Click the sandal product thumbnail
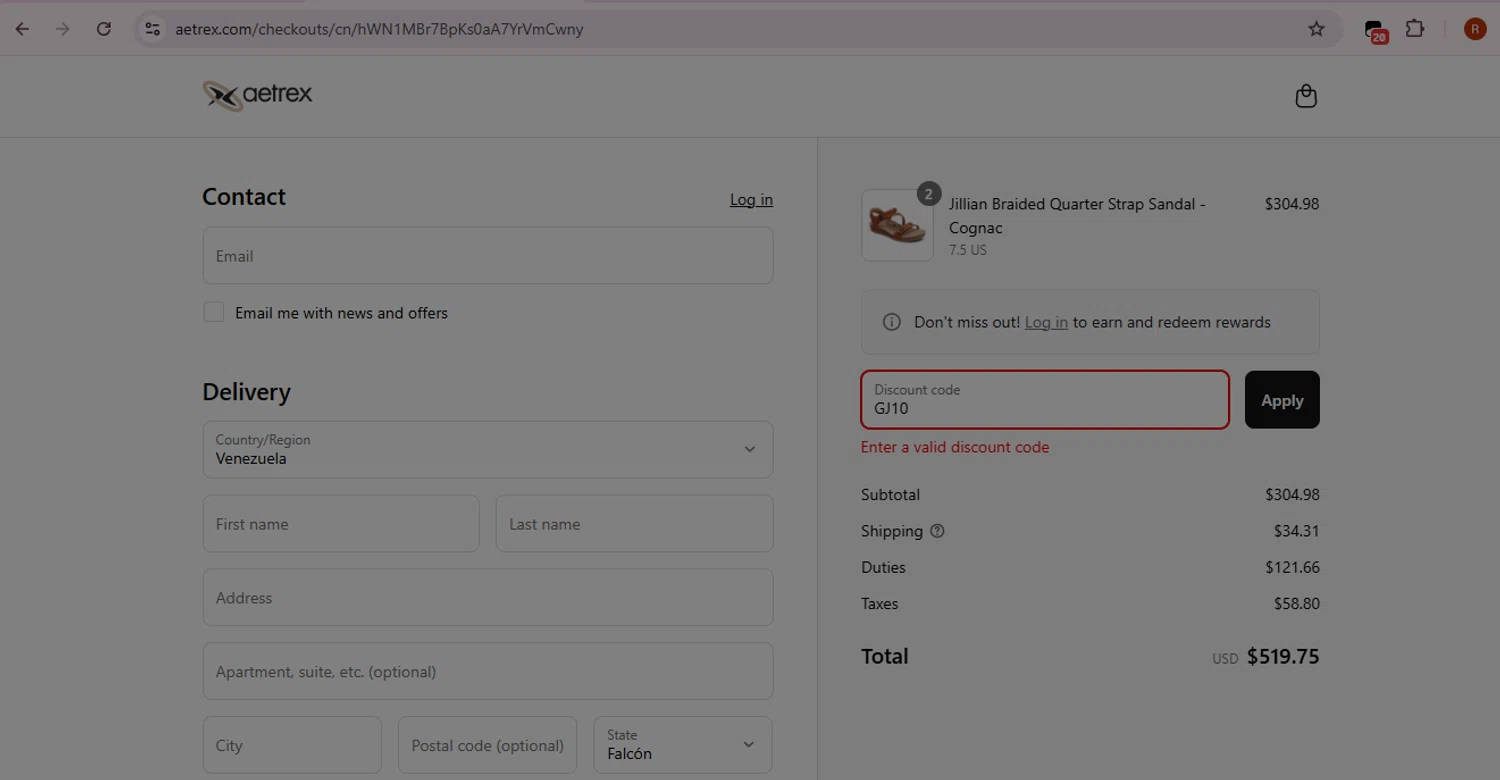This screenshot has height=780, width=1500. pyautogui.click(x=897, y=225)
